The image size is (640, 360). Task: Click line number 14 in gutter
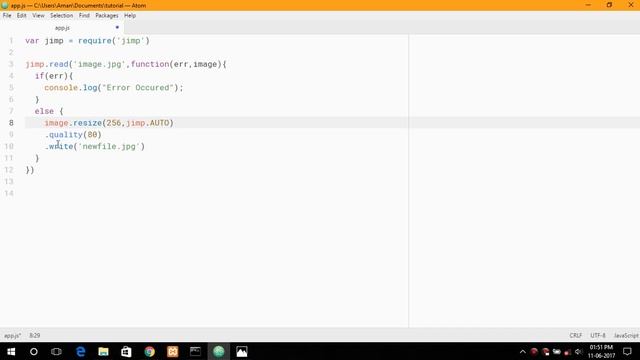click(9, 193)
